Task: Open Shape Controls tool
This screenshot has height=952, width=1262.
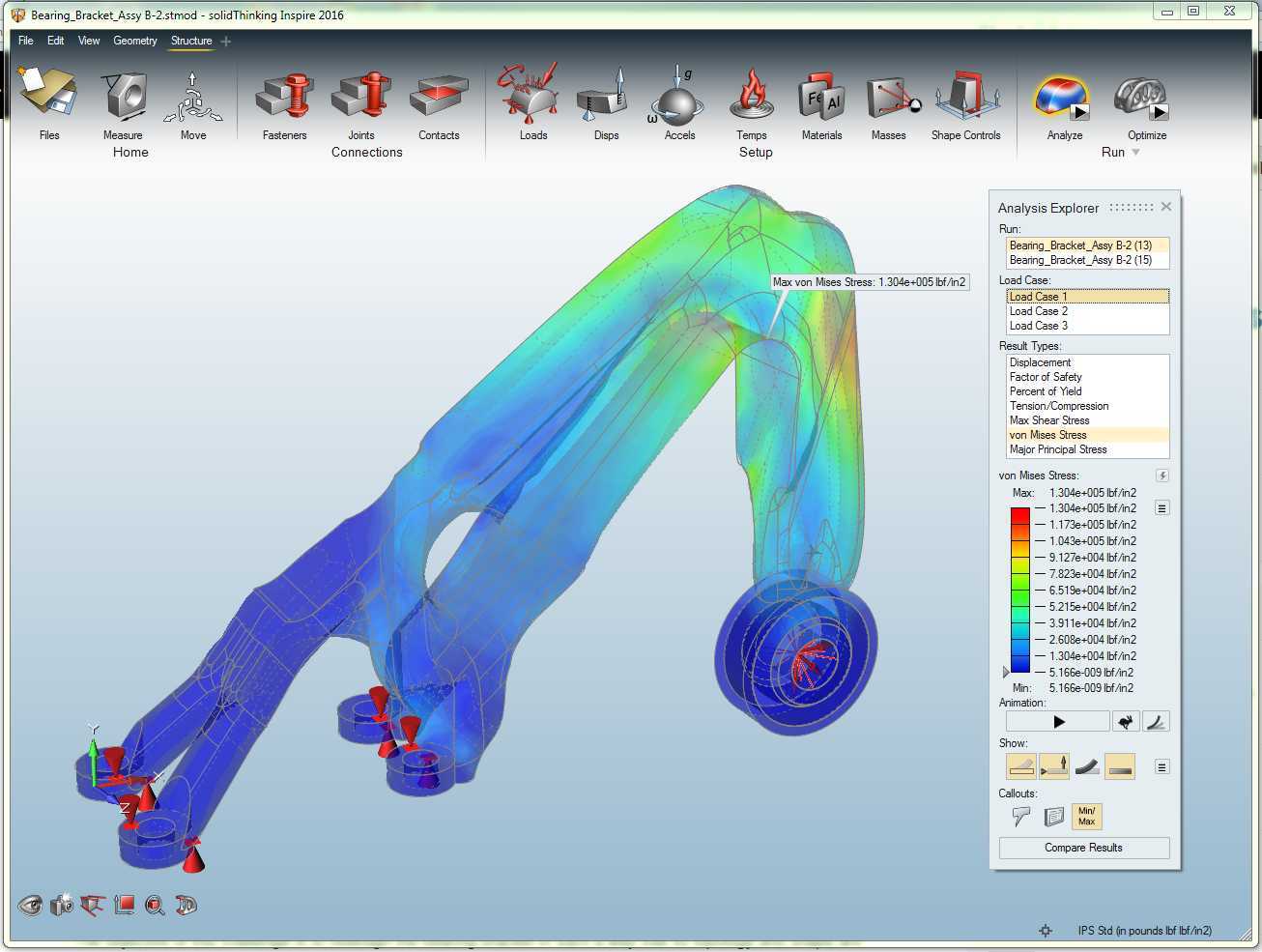Action: 965,97
